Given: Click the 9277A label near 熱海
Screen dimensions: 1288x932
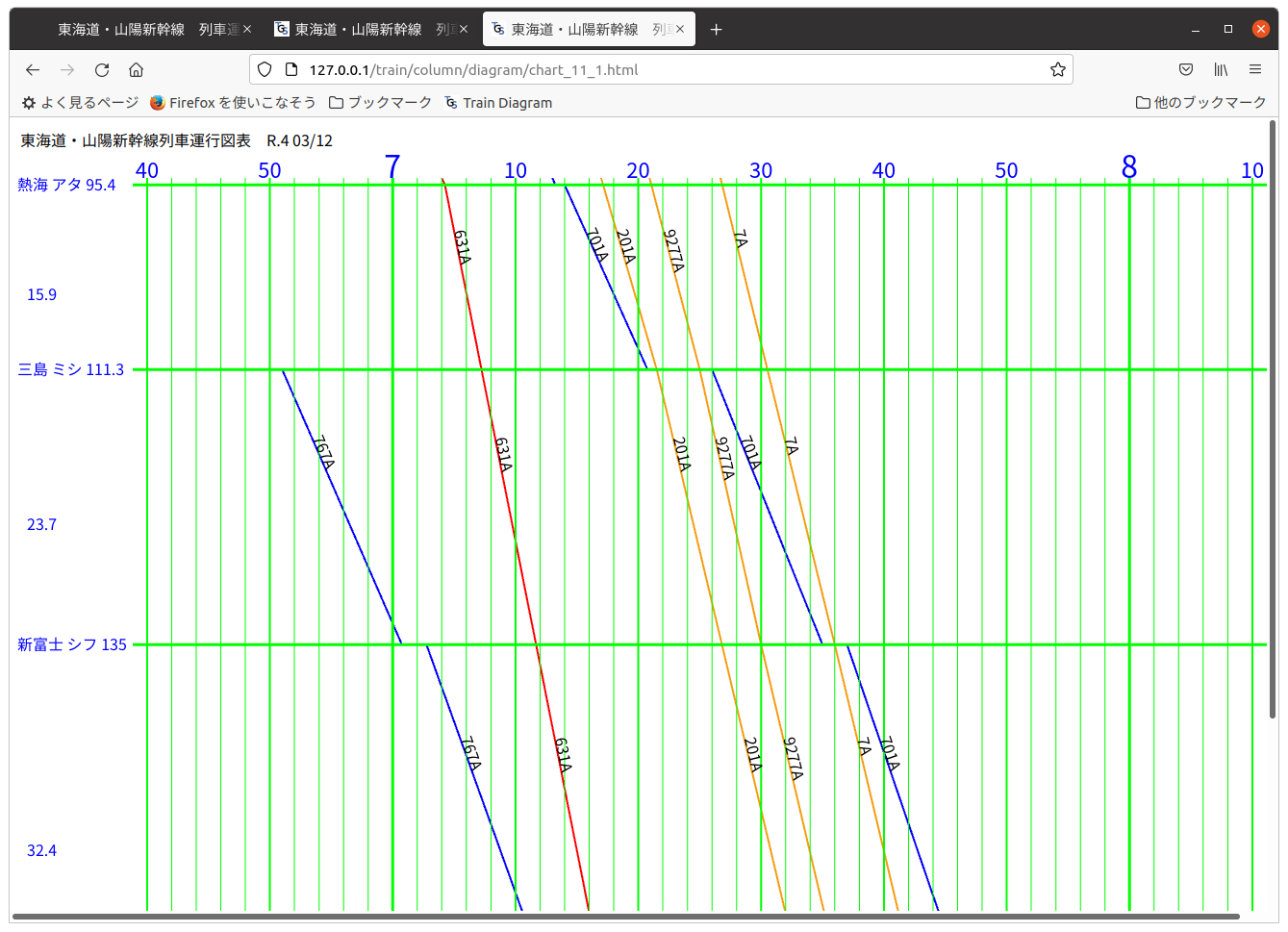Looking at the screenshot, I should (673, 251).
